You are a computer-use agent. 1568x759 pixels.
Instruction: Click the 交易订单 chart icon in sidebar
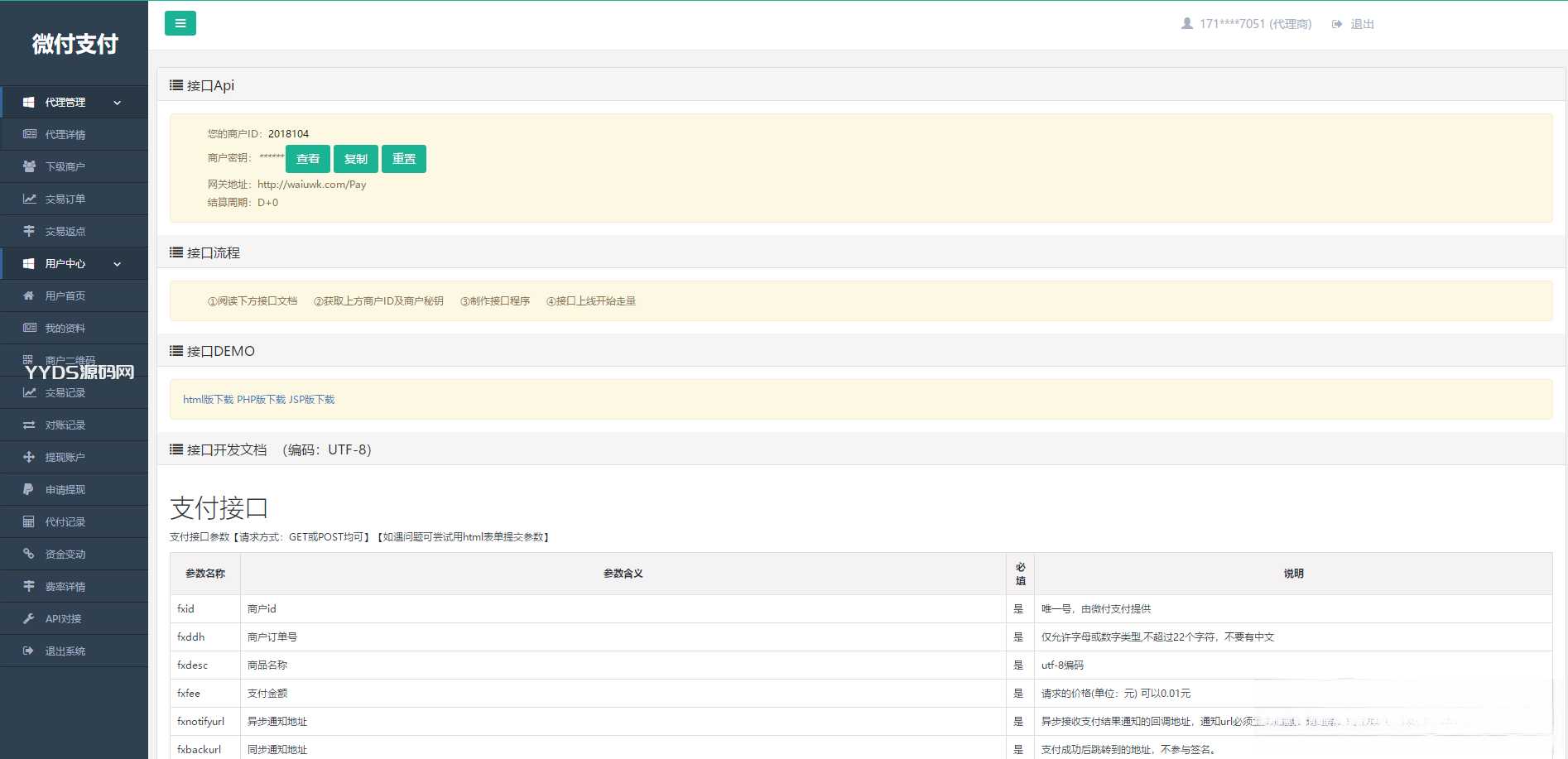(29, 199)
